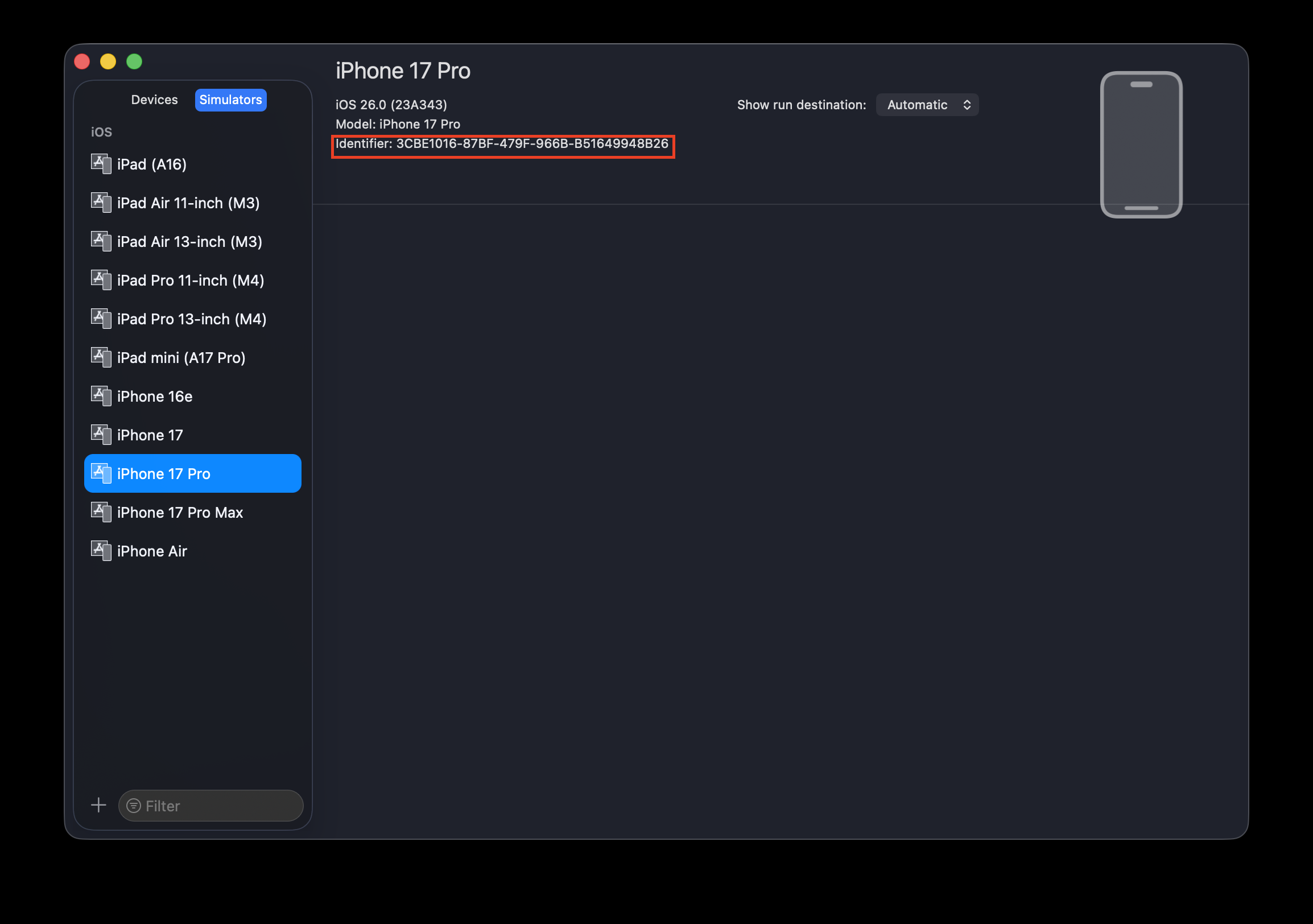1313x924 pixels.
Task: Click the green zoom window button
Action: click(134, 62)
